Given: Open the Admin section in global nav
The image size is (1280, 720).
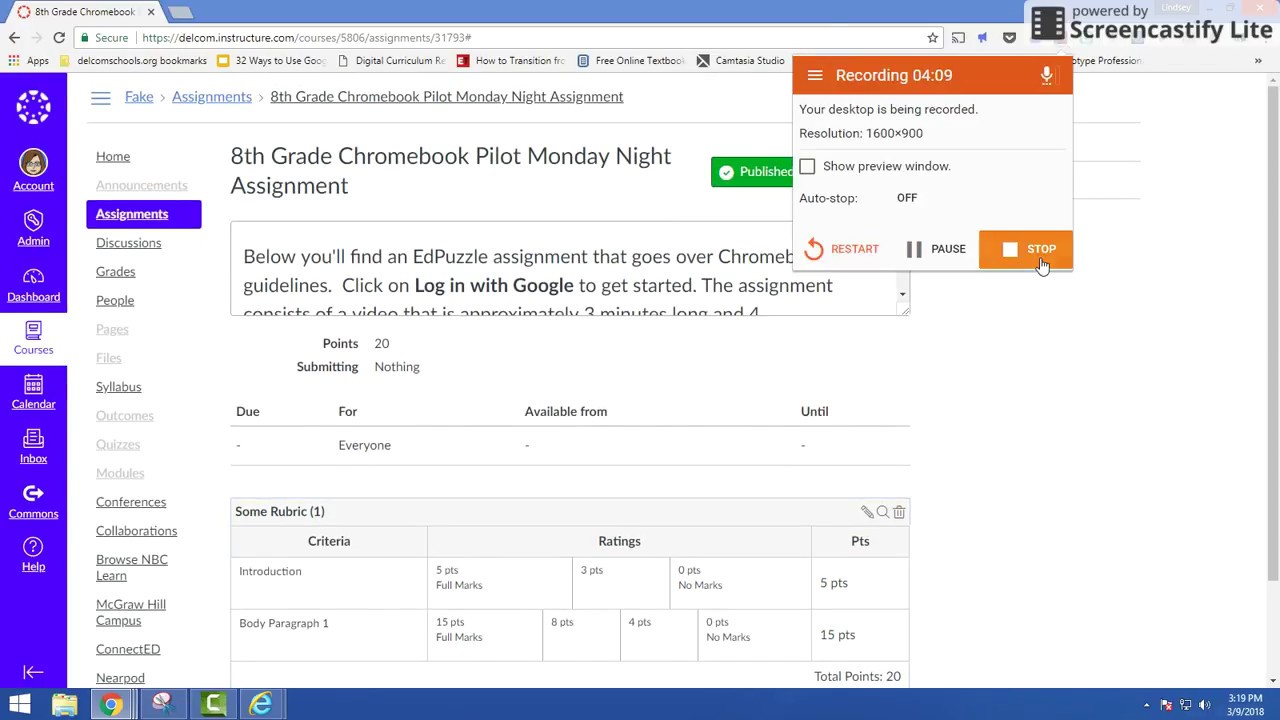Looking at the screenshot, I should click(33, 228).
